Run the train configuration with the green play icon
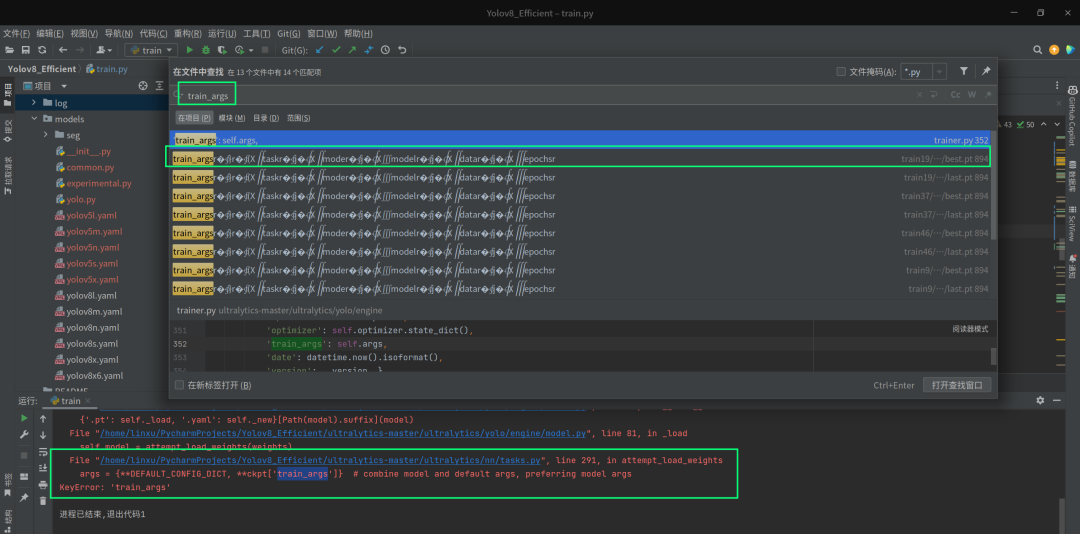 click(x=190, y=50)
